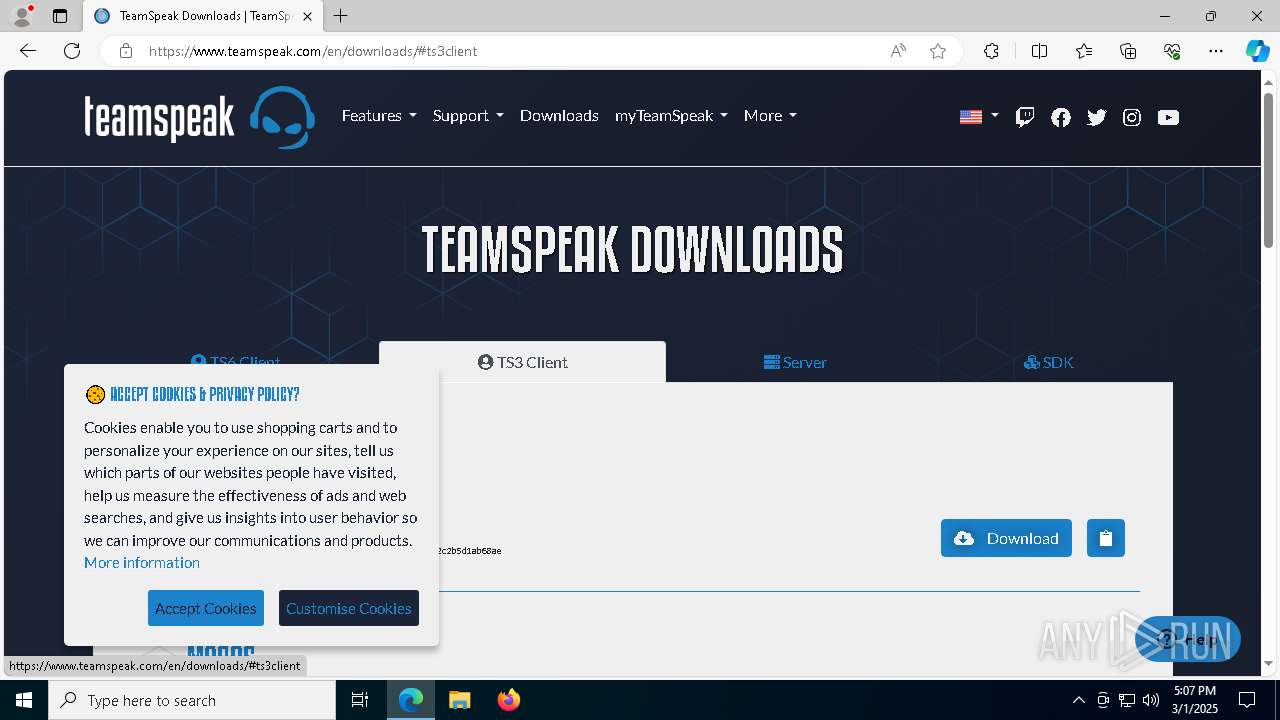The height and width of the screenshot is (720, 1280).
Task: Click the TeamSpeak headset logo
Action: [x=282, y=117]
